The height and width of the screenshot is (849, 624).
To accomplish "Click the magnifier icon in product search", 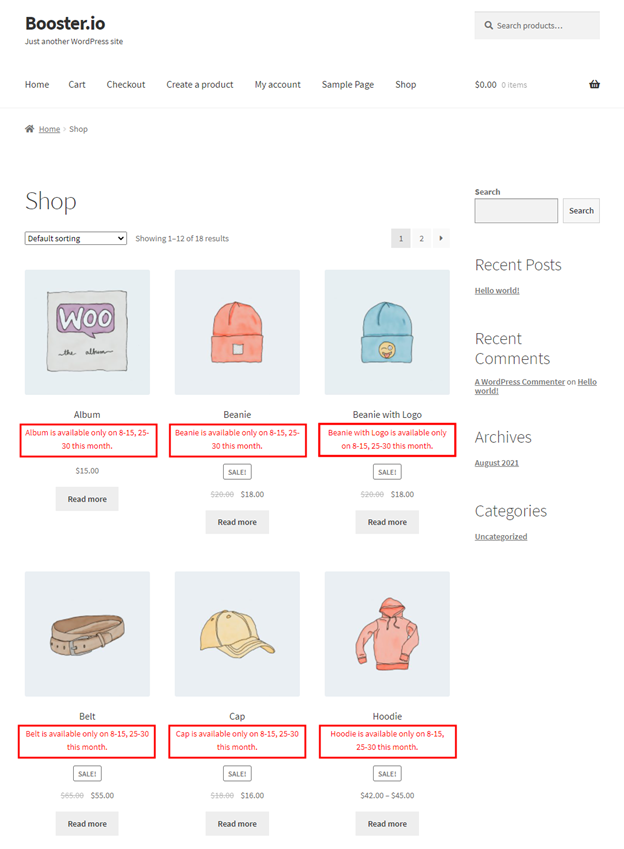I will 489,25.
